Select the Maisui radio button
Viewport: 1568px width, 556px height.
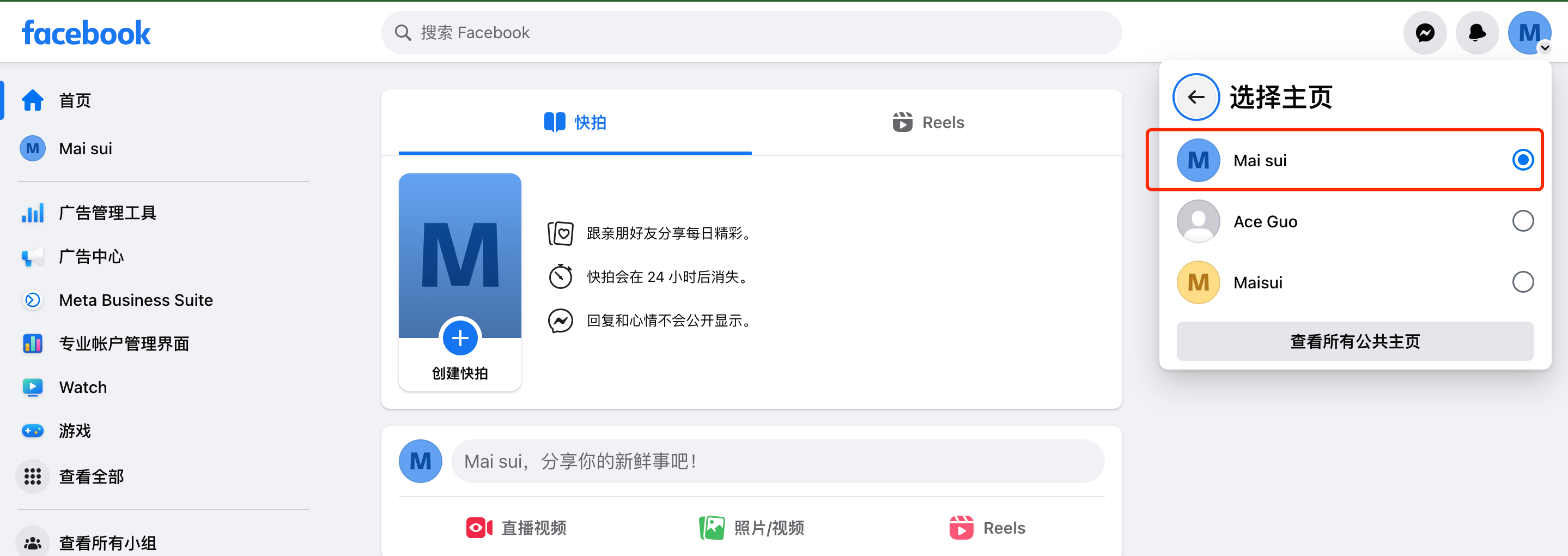(1522, 282)
